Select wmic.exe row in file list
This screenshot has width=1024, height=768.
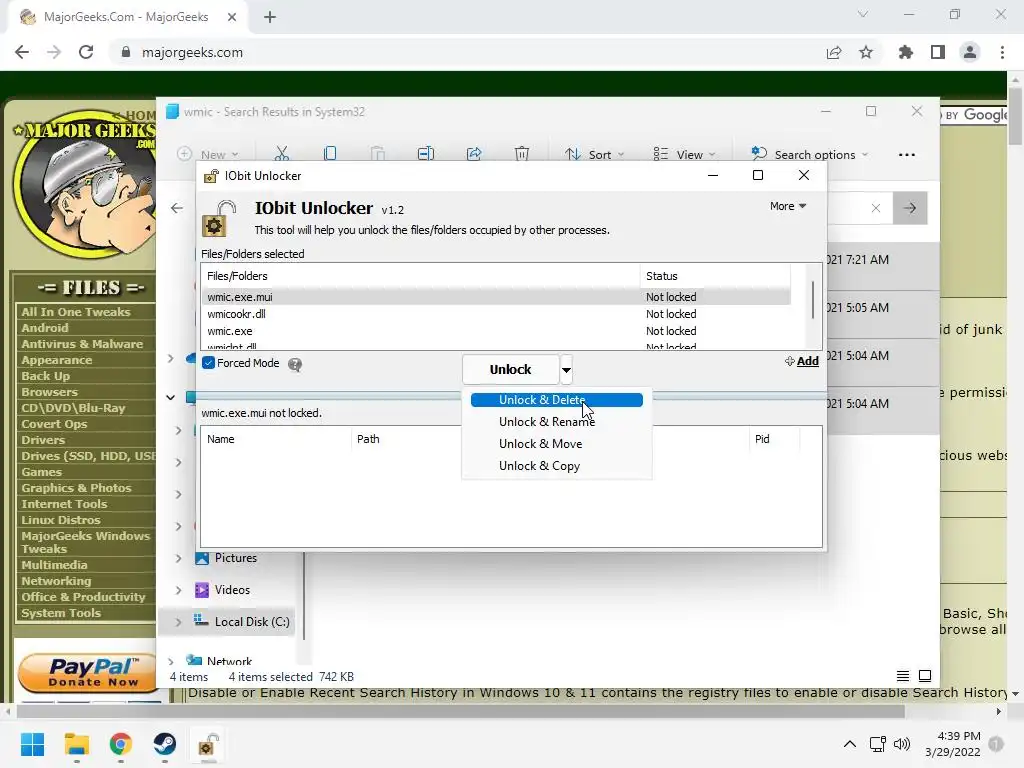[496, 331]
